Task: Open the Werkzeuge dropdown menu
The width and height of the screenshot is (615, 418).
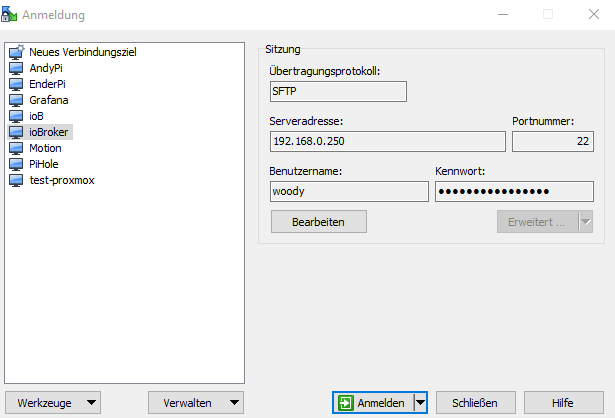Action: (53, 403)
